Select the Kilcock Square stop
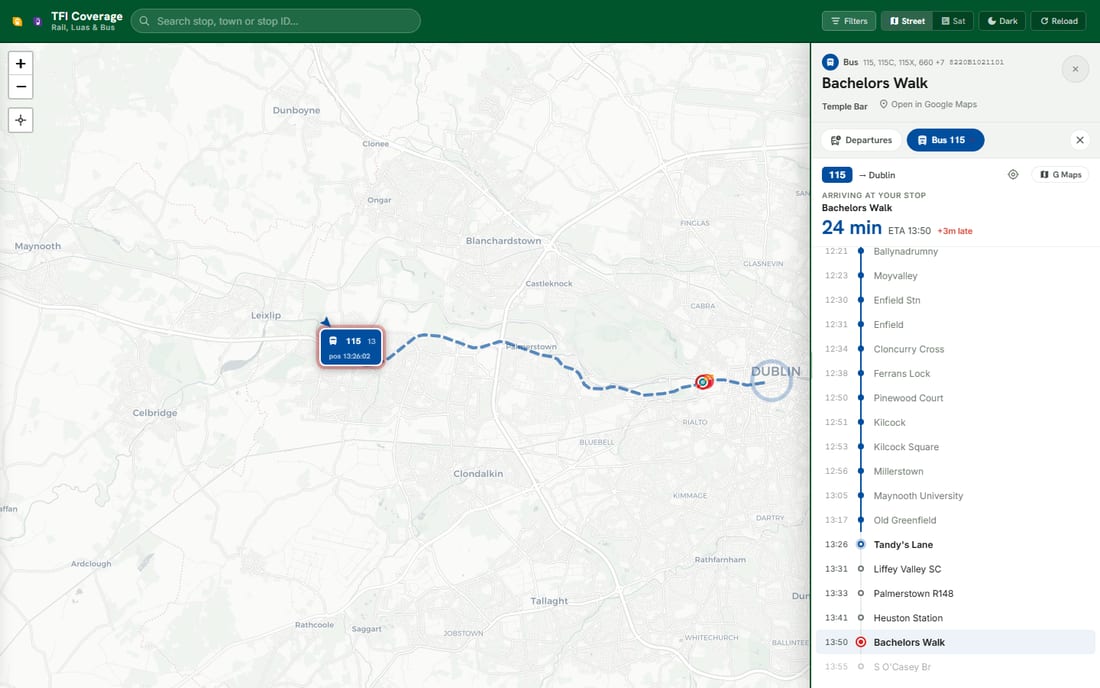Screen dimensions: 1100x688 (x=955, y=447)
